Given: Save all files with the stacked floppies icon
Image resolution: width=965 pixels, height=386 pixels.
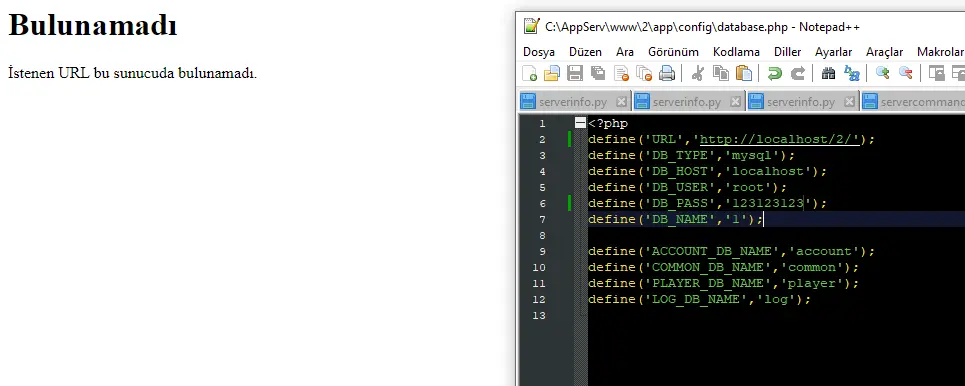Looking at the screenshot, I should tap(598, 73).
